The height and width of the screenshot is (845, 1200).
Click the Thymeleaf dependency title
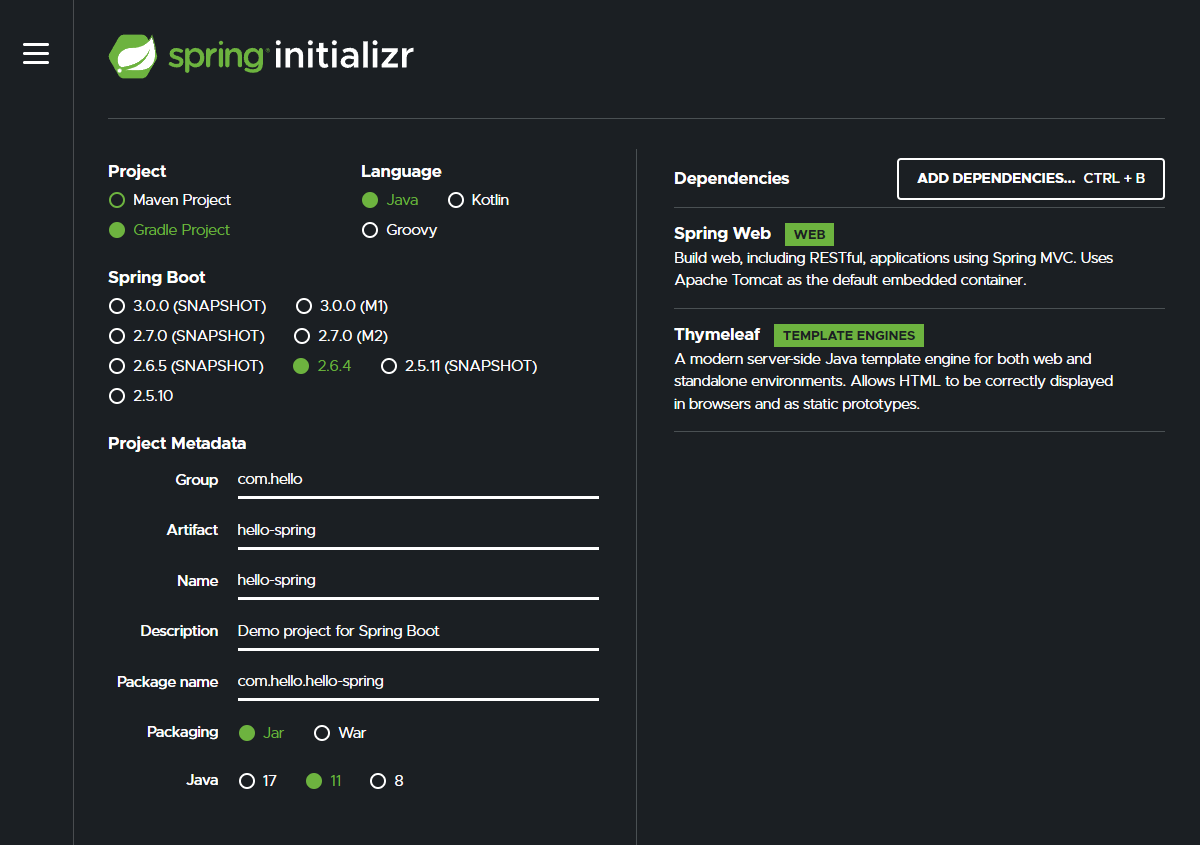[717, 335]
